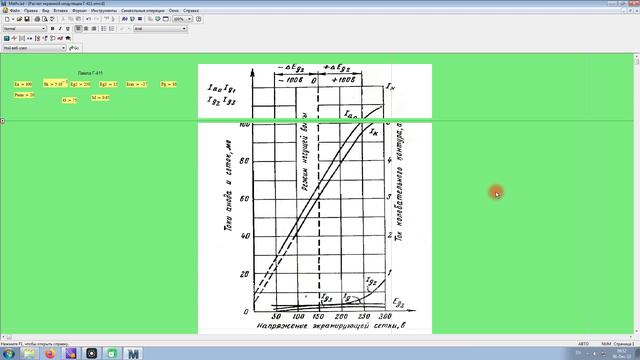Screen dimensions: 640x360
Task: Create a new Mathcad worksheet
Action: point(7,19)
